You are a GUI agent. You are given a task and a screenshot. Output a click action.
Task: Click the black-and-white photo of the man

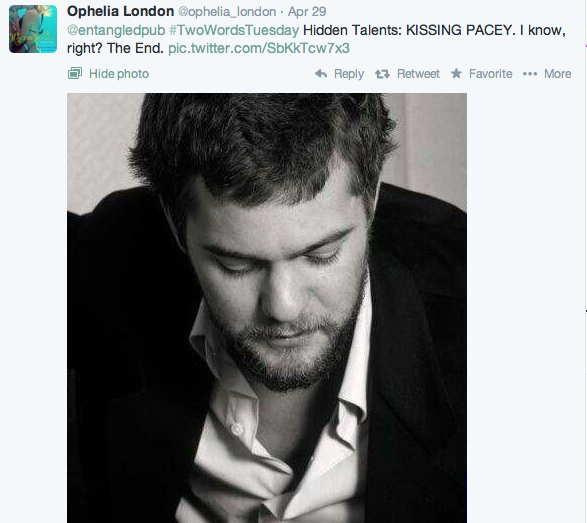[267, 308]
